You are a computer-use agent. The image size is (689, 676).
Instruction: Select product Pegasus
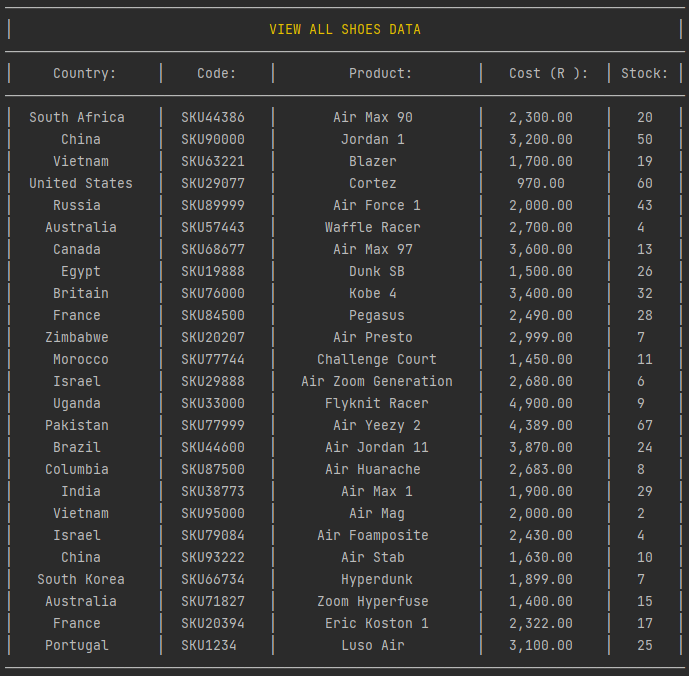377,315
